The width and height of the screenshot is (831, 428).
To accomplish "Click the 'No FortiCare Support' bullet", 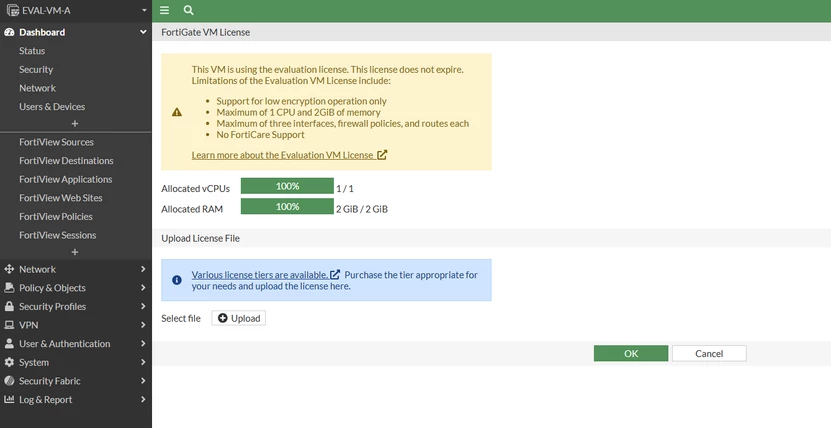I will point(260,135).
